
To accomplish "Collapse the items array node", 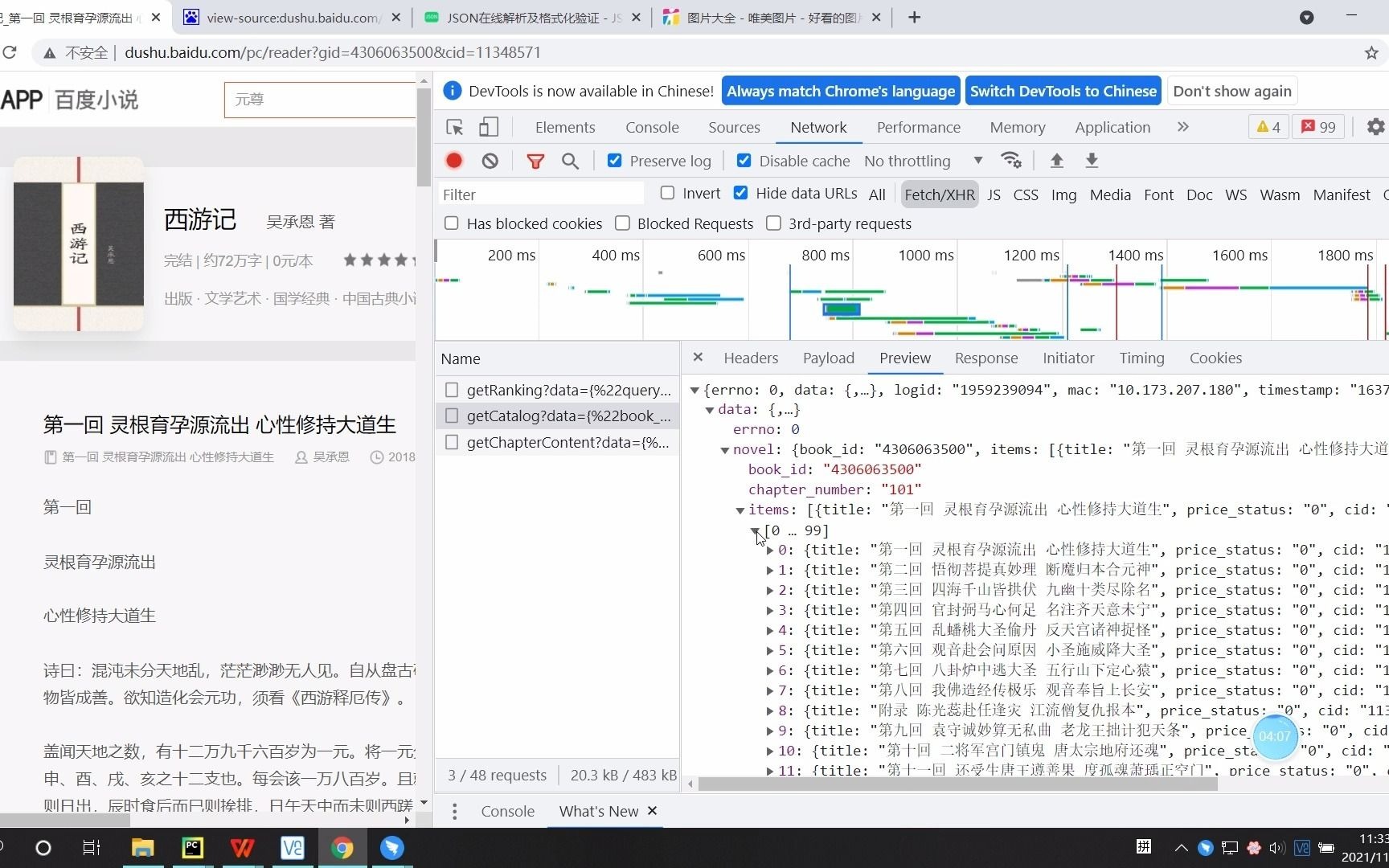I will click(740, 510).
